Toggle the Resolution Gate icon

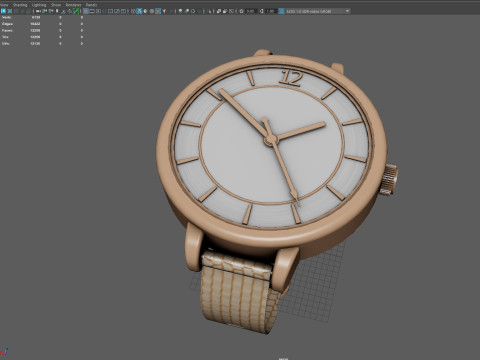(x=98, y=11)
